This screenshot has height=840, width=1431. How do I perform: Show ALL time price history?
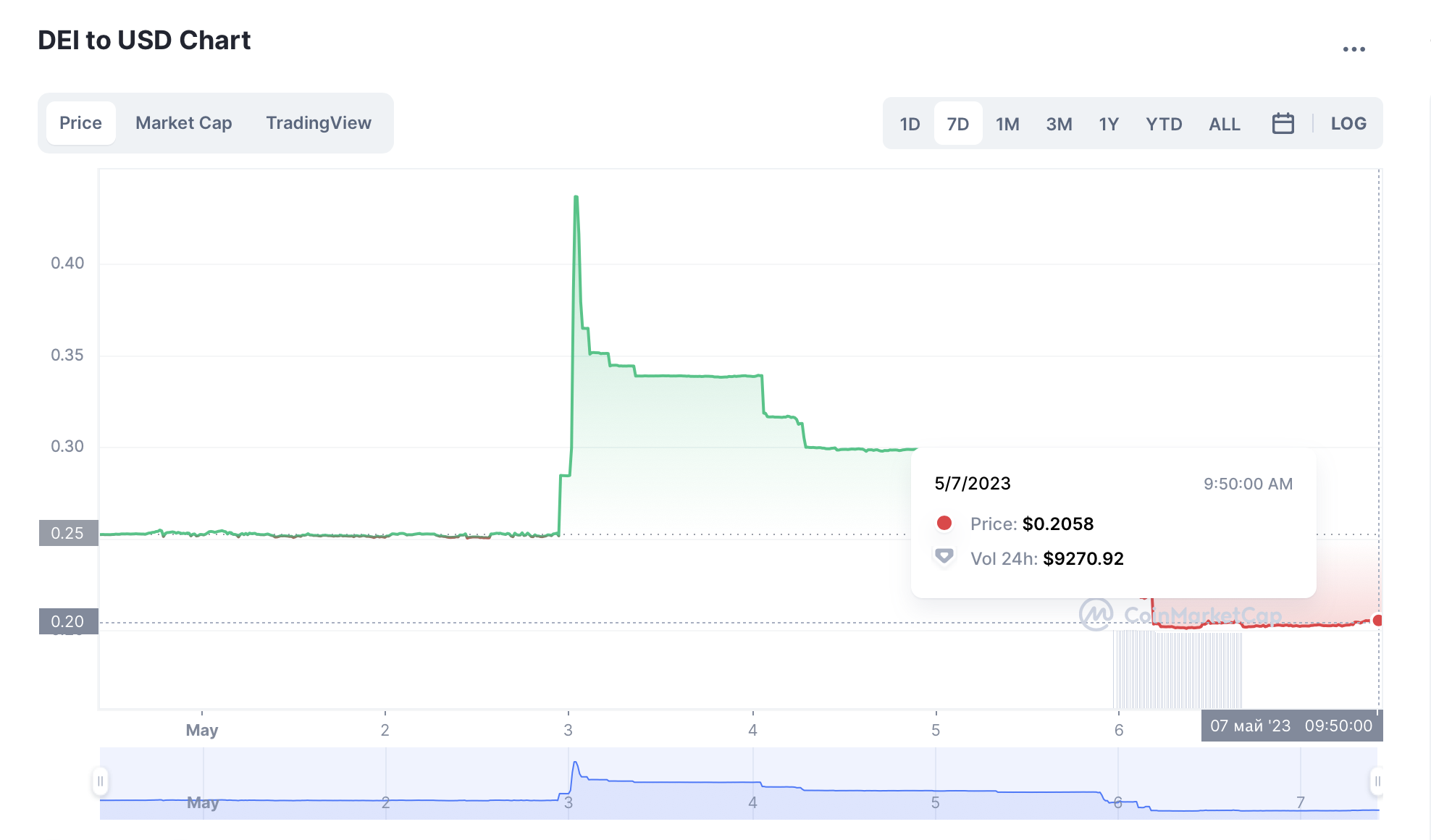(x=1224, y=124)
